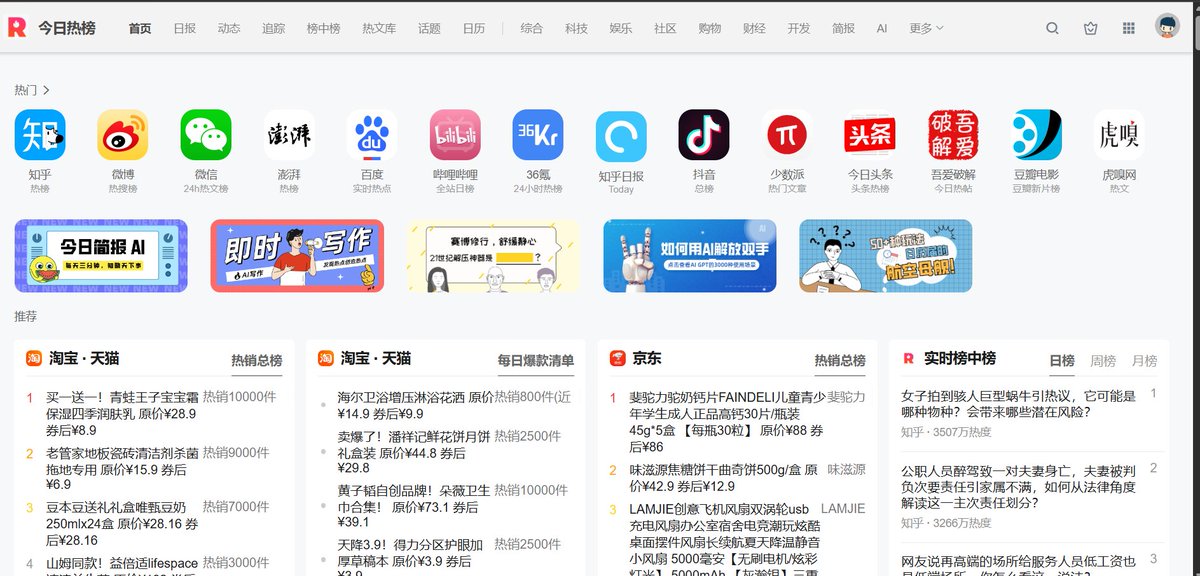This screenshot has width=1200, height=576.
Task: Go to the 首页 nav tab
Action: pos(140,28)
